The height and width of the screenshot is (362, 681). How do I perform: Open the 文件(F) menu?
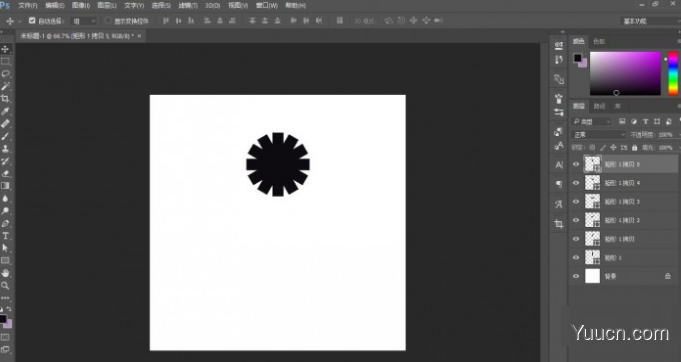pos(28,6)
